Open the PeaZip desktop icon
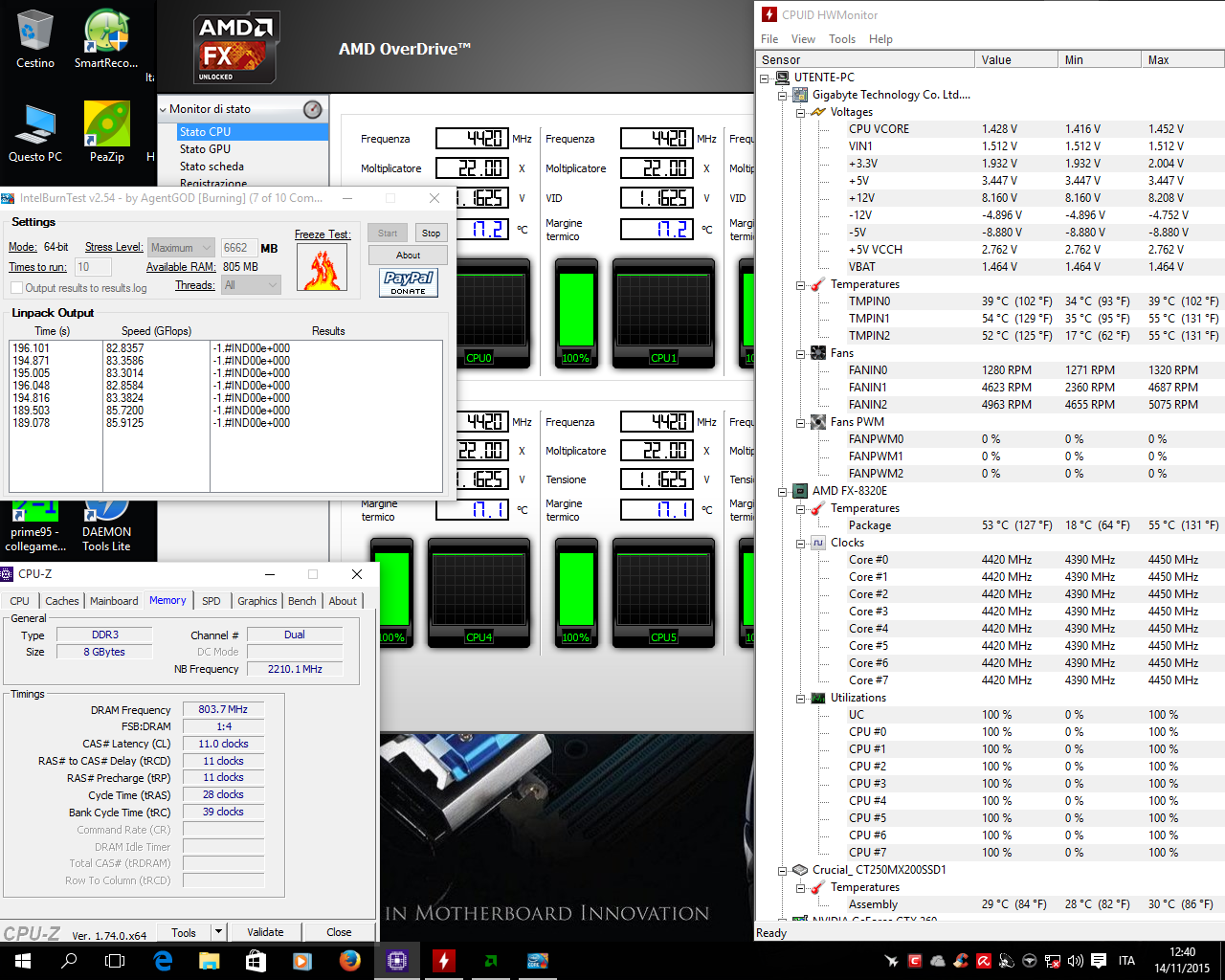Screen dimensions: 1225x980 (x=106, y=132)
